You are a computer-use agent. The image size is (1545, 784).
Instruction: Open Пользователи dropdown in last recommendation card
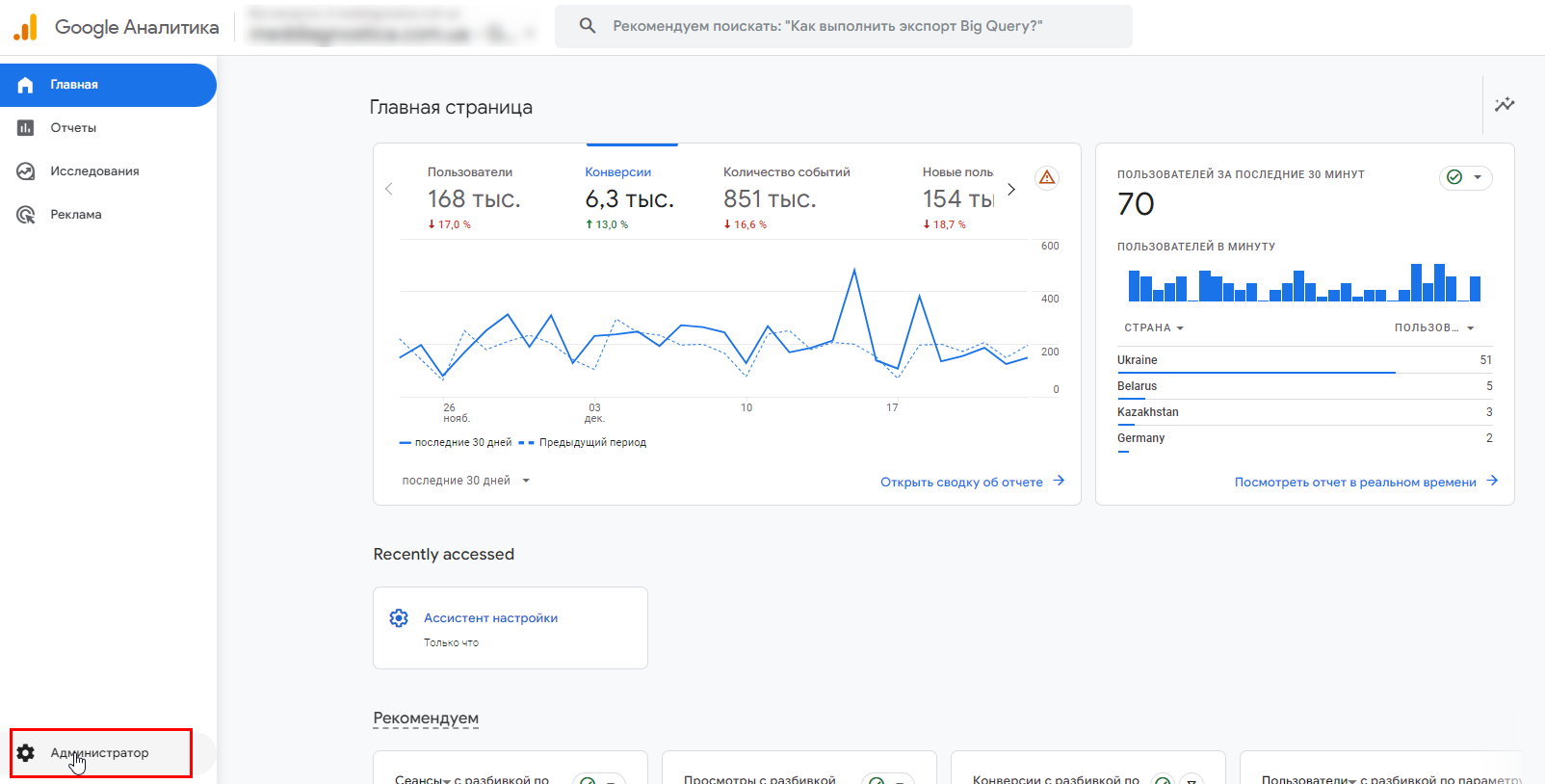(x=1309, y=779)
